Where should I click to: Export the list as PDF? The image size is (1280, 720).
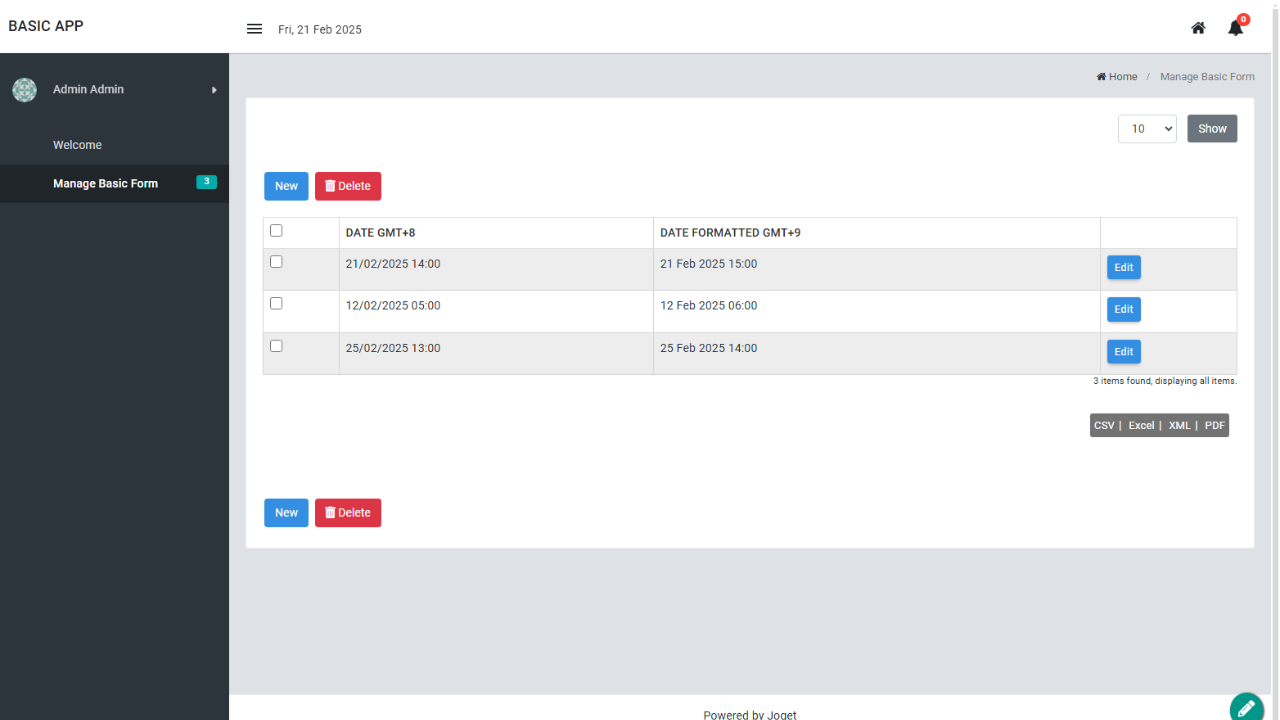(x=1214, y=426)
